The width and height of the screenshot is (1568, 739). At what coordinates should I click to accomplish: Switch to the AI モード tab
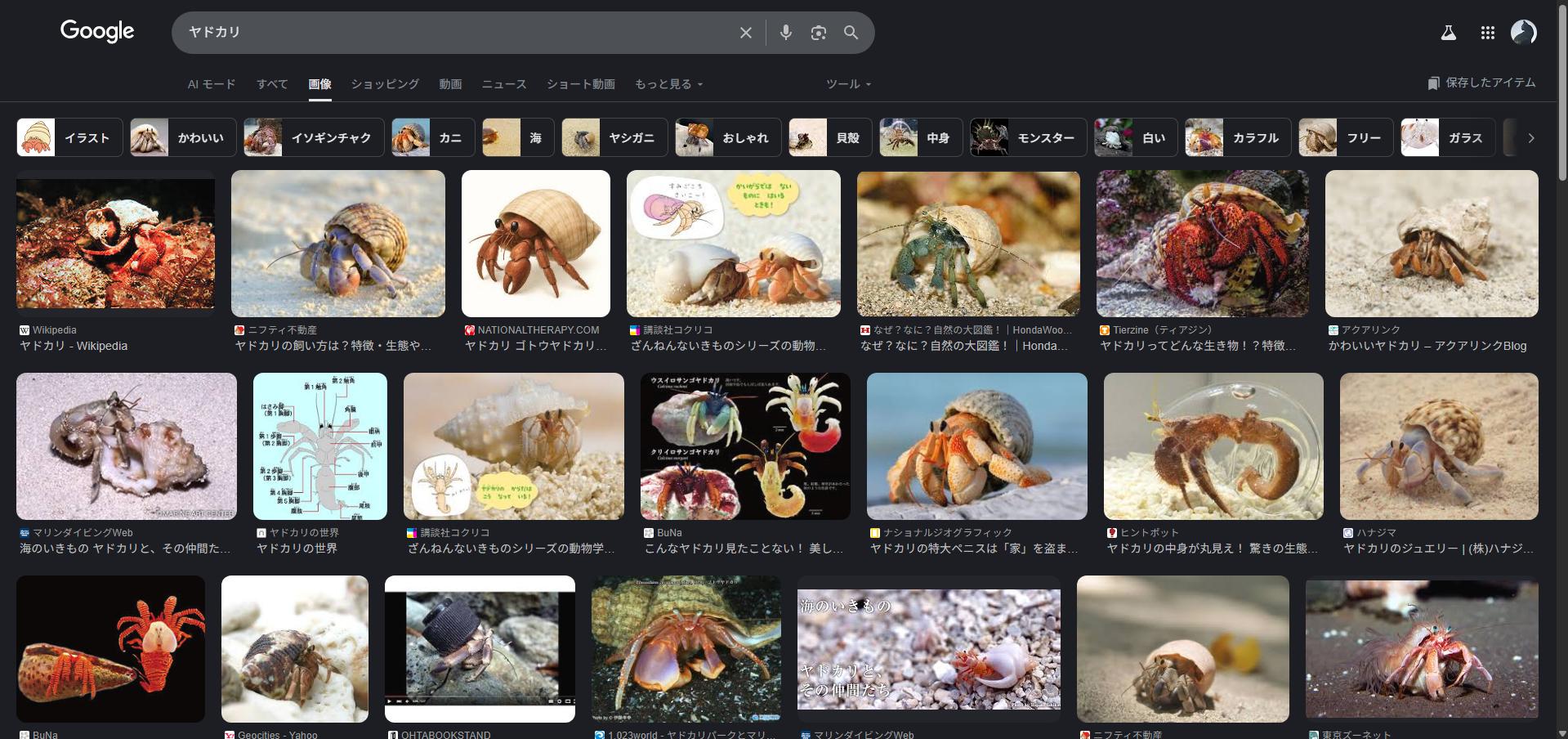point(212,84)
